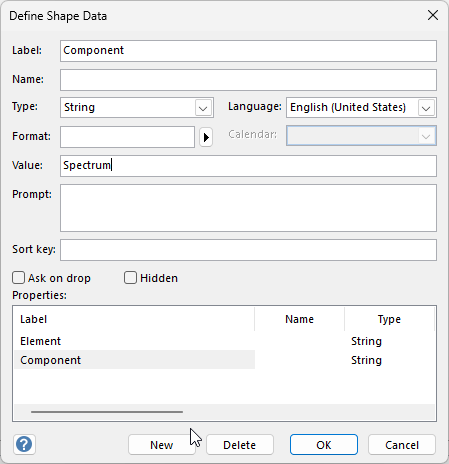
Task: Click the Format text field
Action: tap(127, 137)
